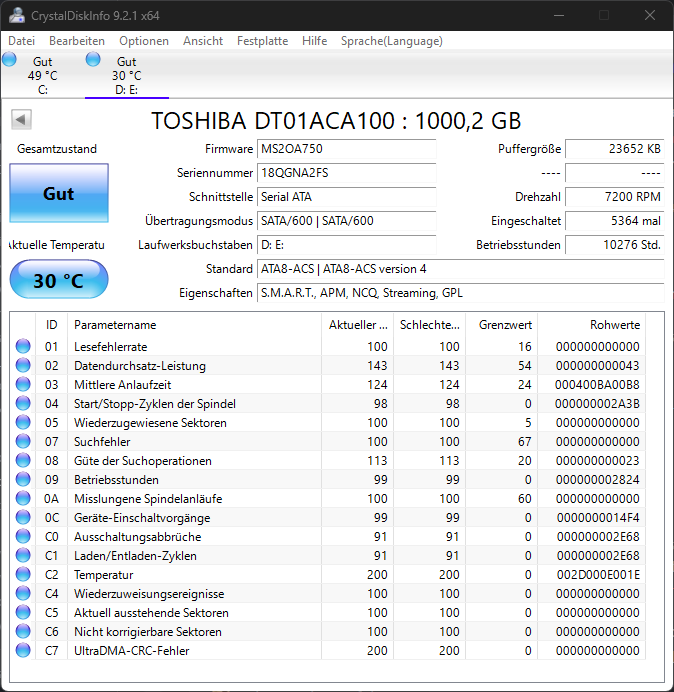Click the blue status orb for drive D: E:
This screenshot has height=692, width=674.
click(x=93, y=59)
